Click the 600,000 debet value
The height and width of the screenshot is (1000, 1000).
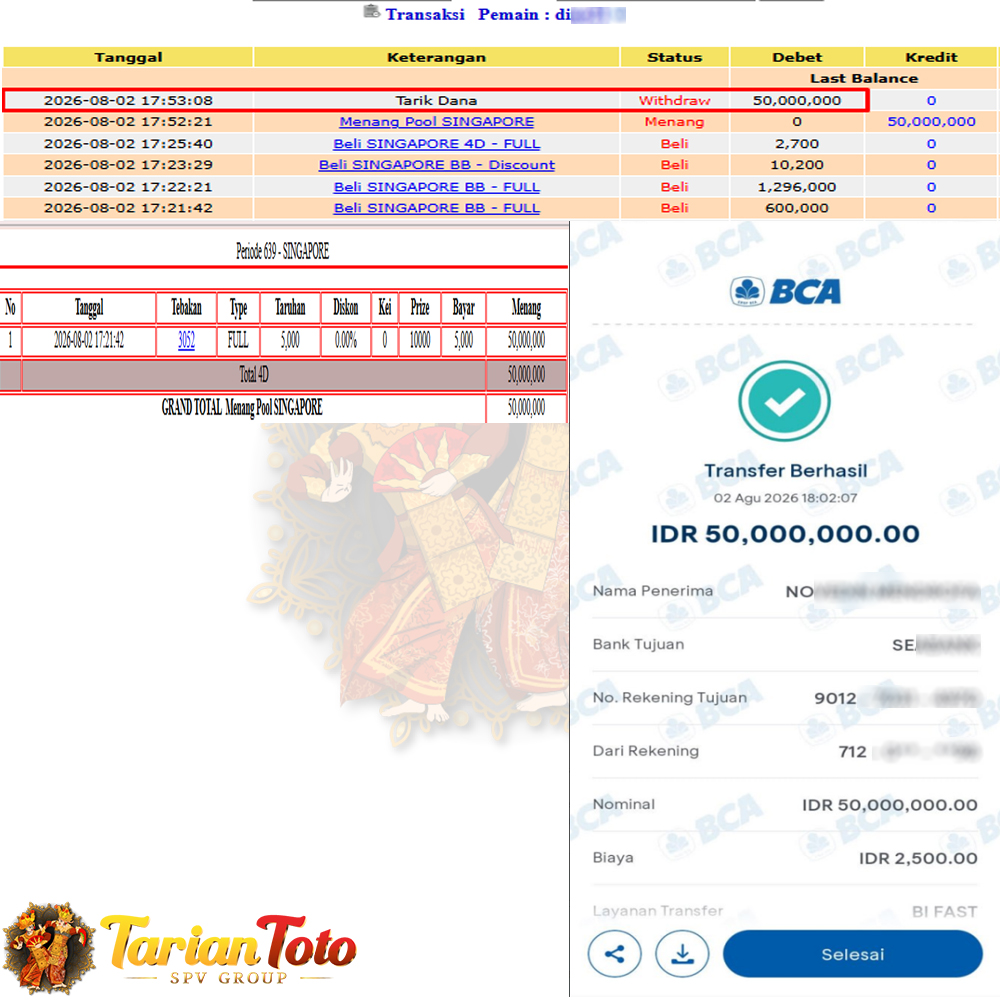click(797, 208)
